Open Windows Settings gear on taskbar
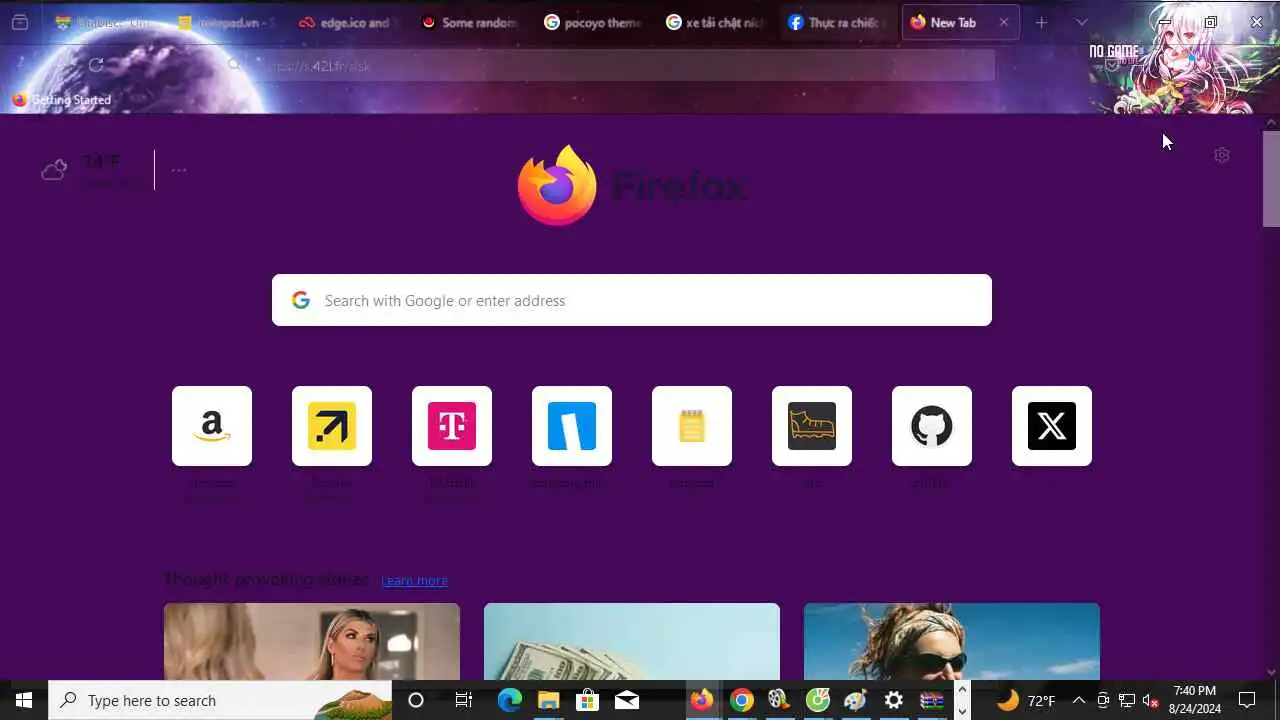The image size is (1280, 720). coord(894,700)
